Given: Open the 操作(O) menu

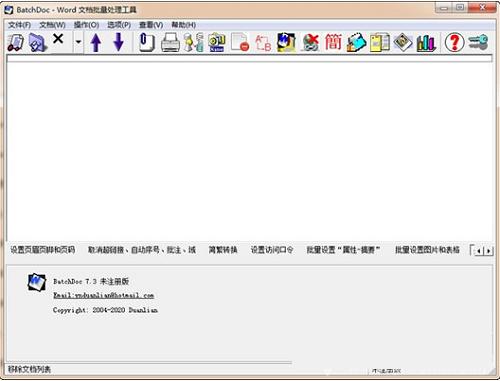Looking at the screenshot, I should [x=86, y=25].
